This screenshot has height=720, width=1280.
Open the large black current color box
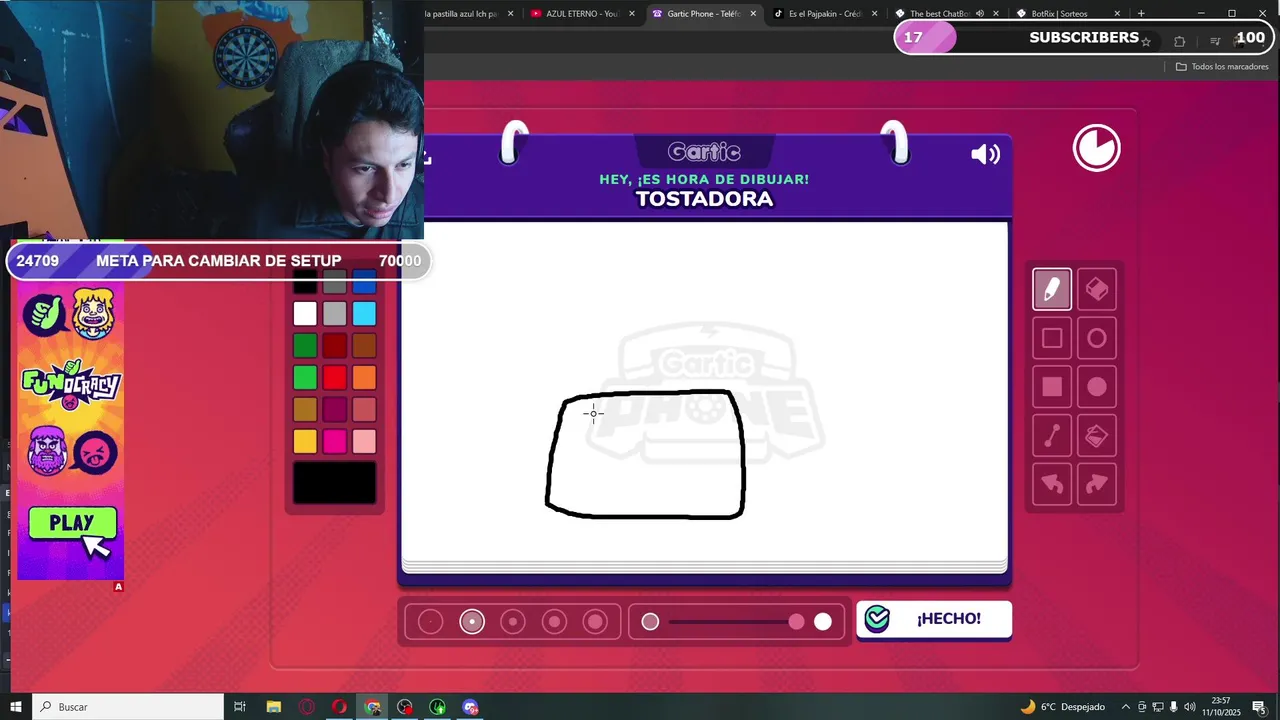pyautogui.click(x=335, y=483)
